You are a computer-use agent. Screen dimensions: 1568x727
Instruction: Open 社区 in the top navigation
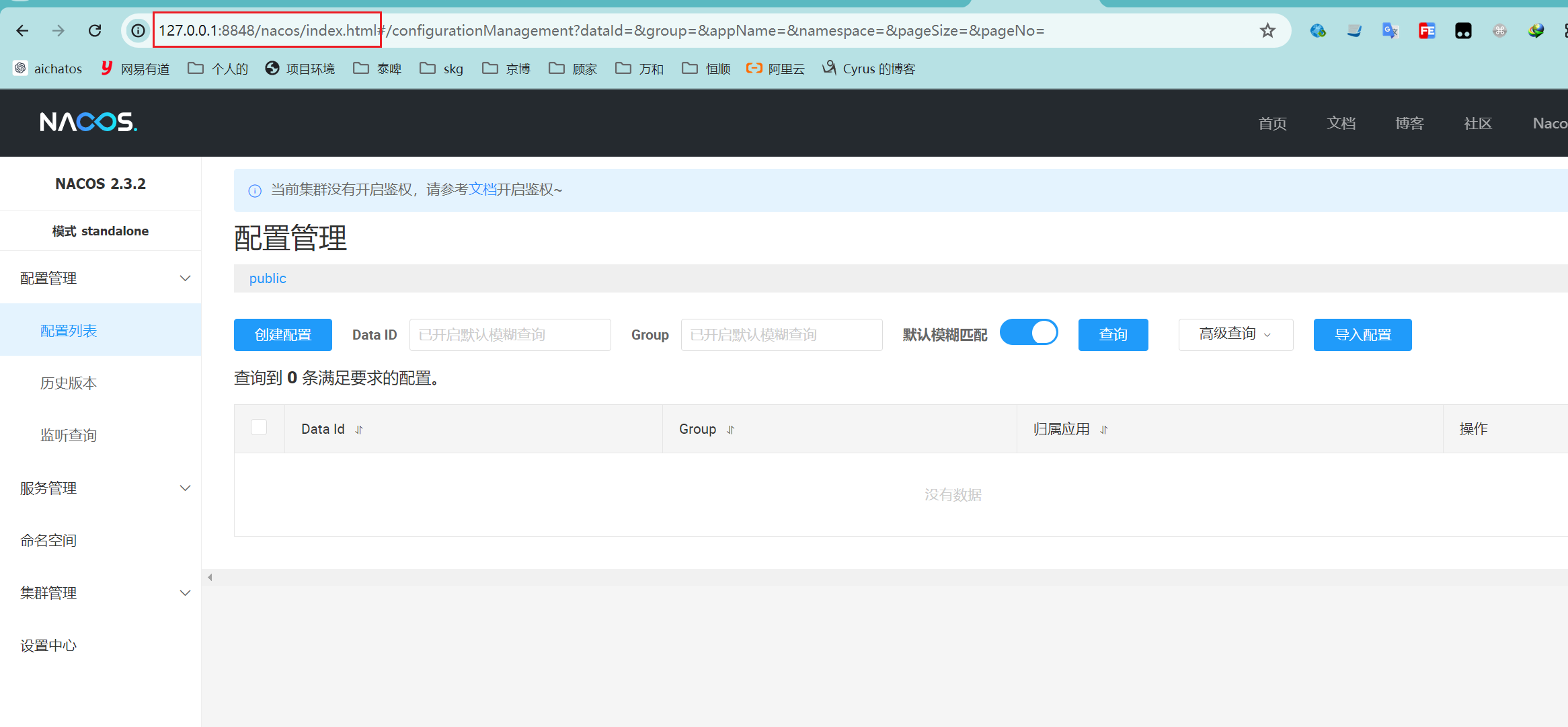[x=1478, y=123]
